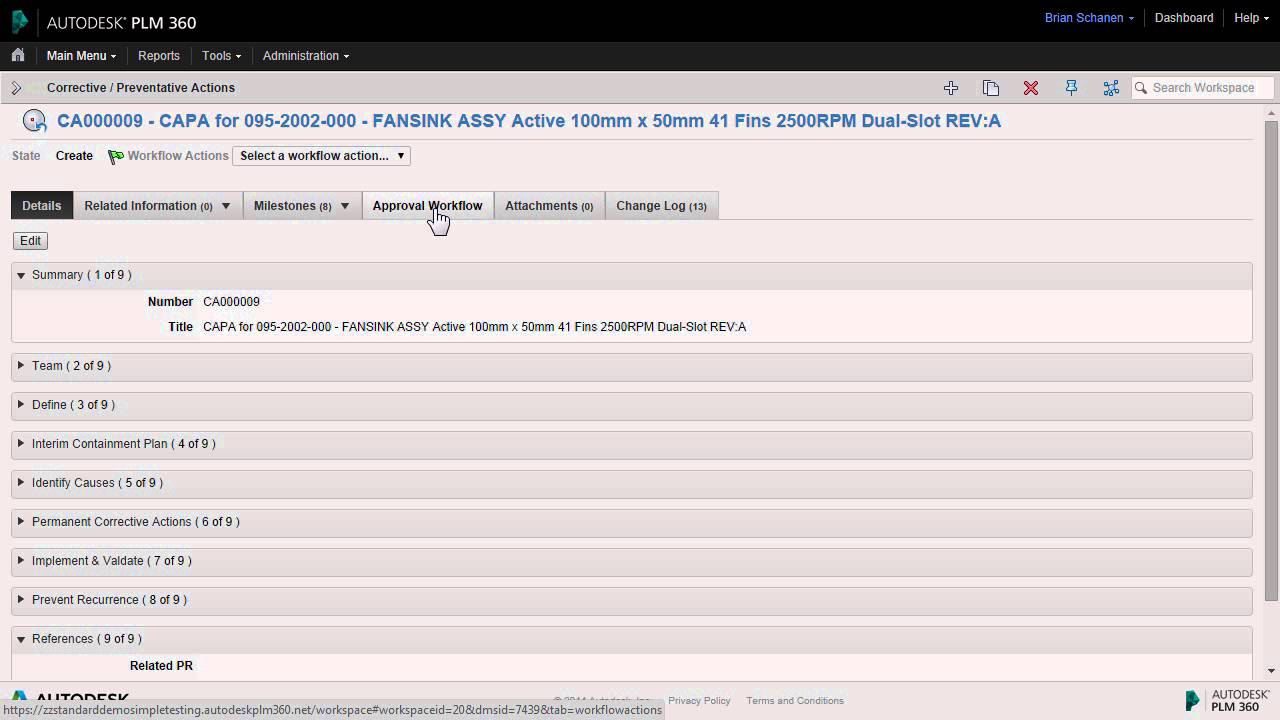Click the red X delete icon
Screen dimensions: 1280x720
tap(1031, 88)
